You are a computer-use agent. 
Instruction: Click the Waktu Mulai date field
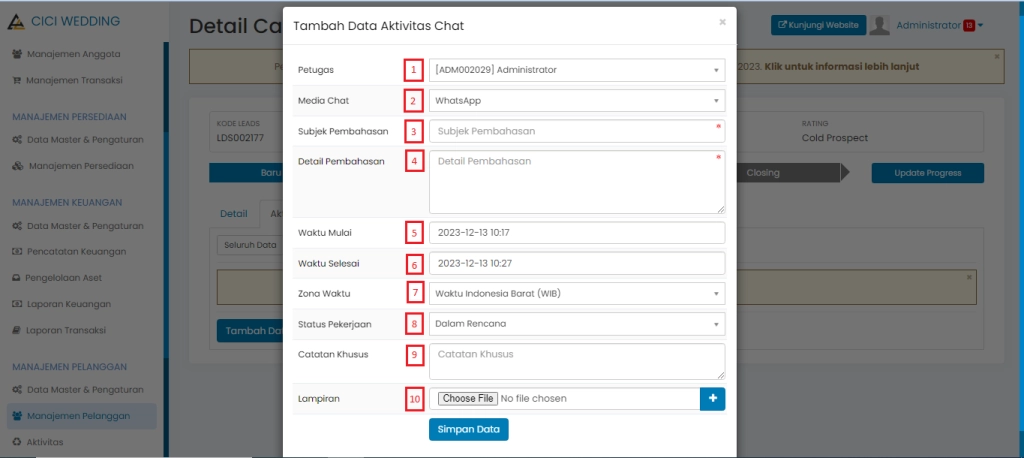[577, 233]
